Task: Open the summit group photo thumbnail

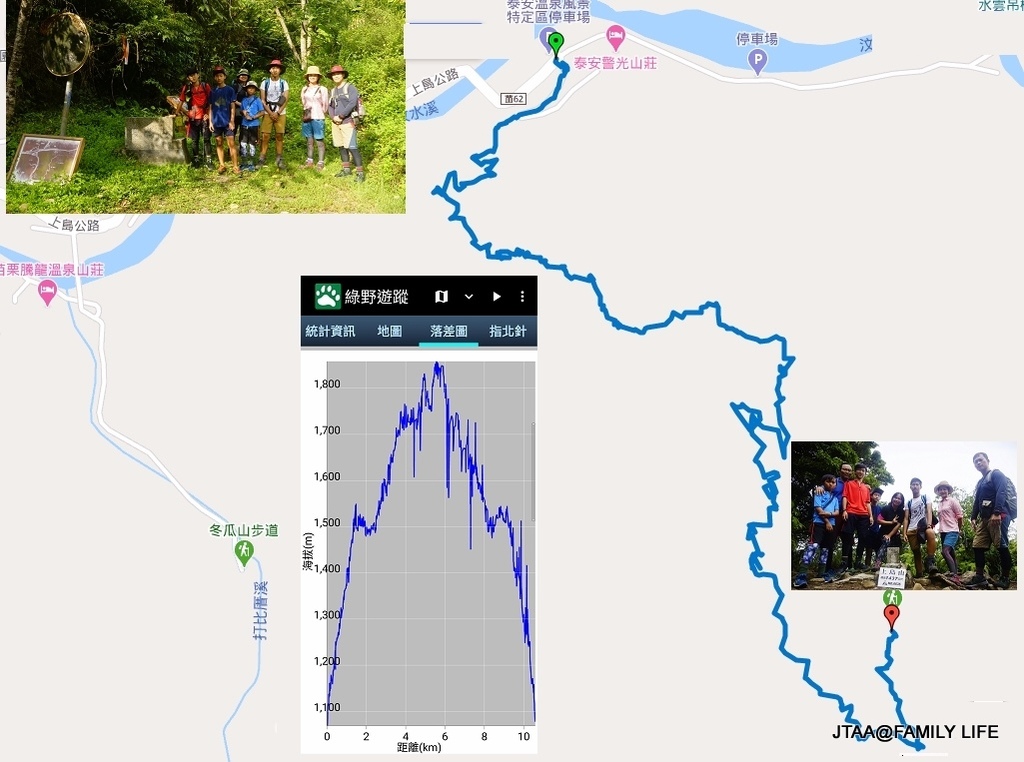Action: 904,516
